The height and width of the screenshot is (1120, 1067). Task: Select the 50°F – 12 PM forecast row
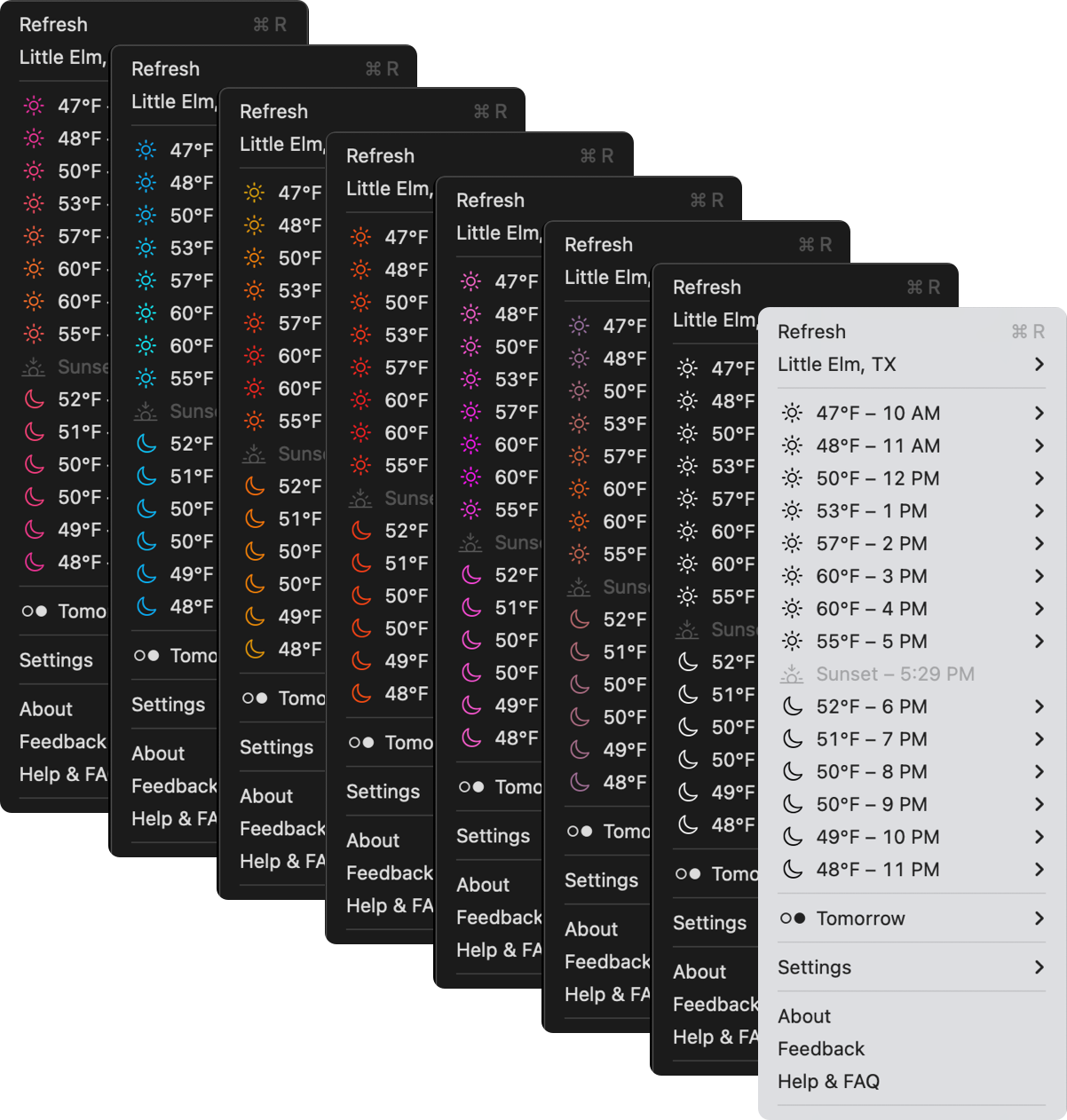point(877,479)
